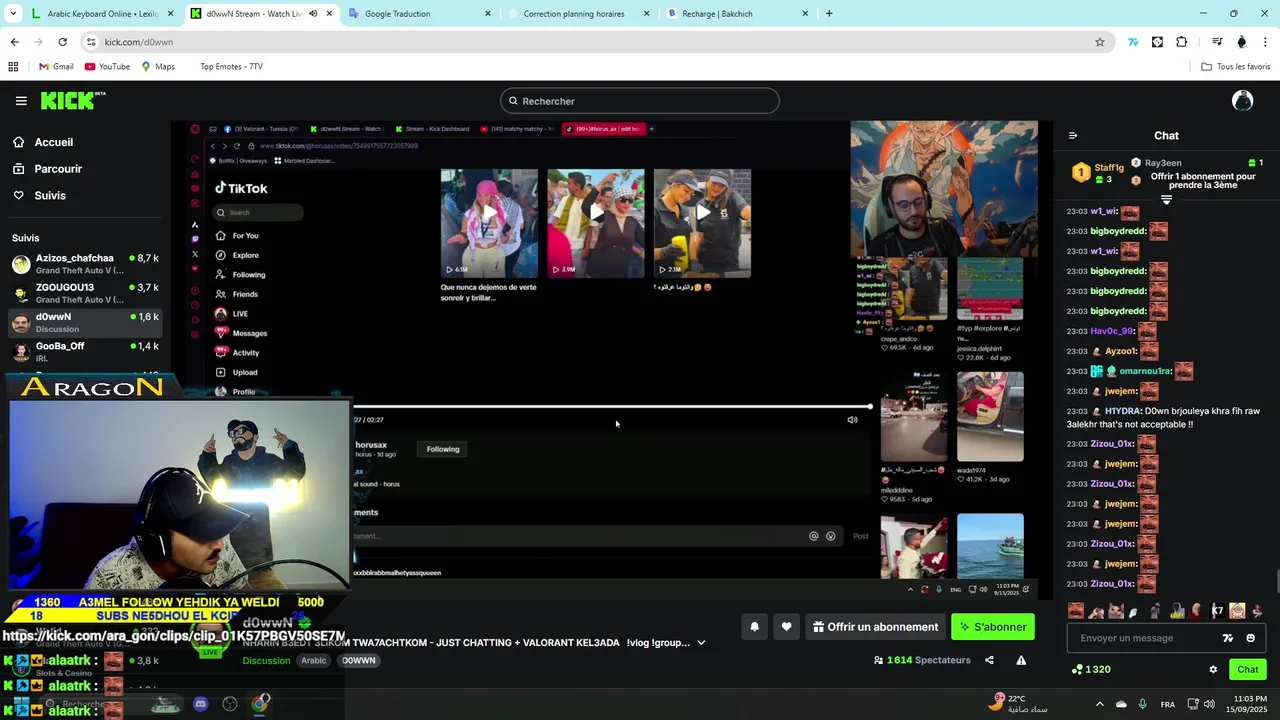Show hidden system tray icons chevron

(x=1099, y=704)
